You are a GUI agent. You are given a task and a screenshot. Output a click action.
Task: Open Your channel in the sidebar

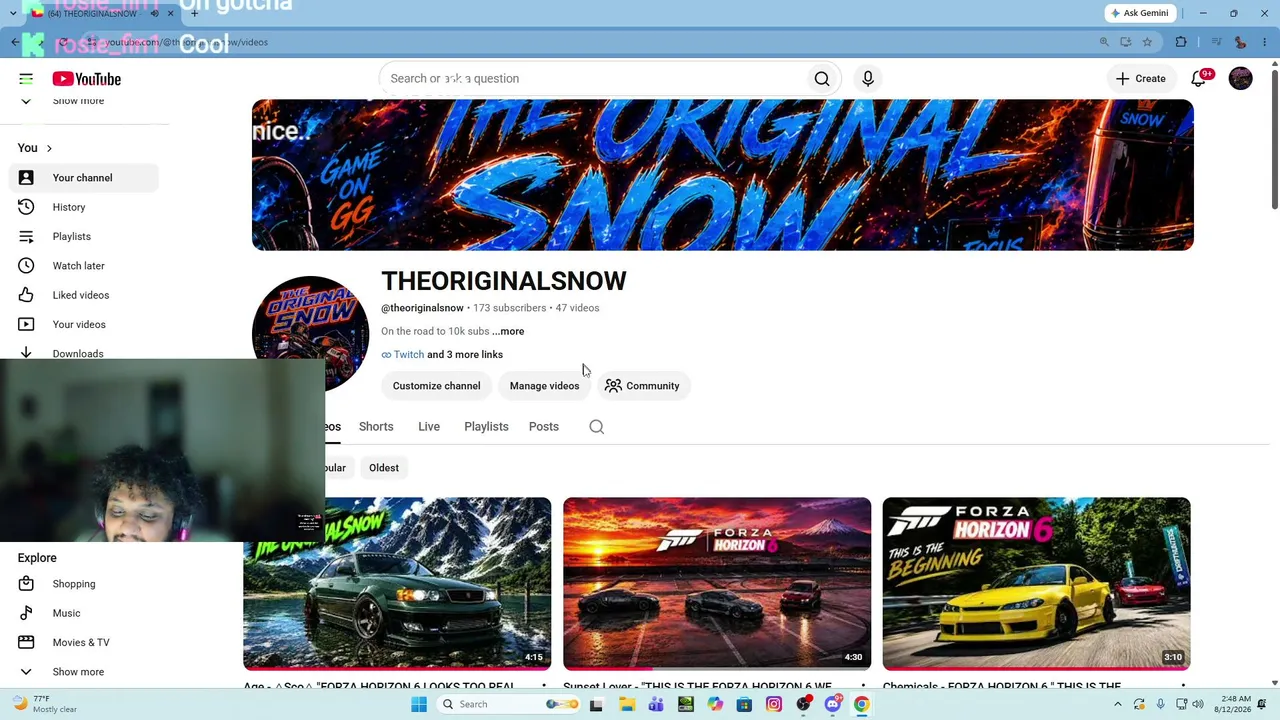pyautogui.click(x=84, y=178)
